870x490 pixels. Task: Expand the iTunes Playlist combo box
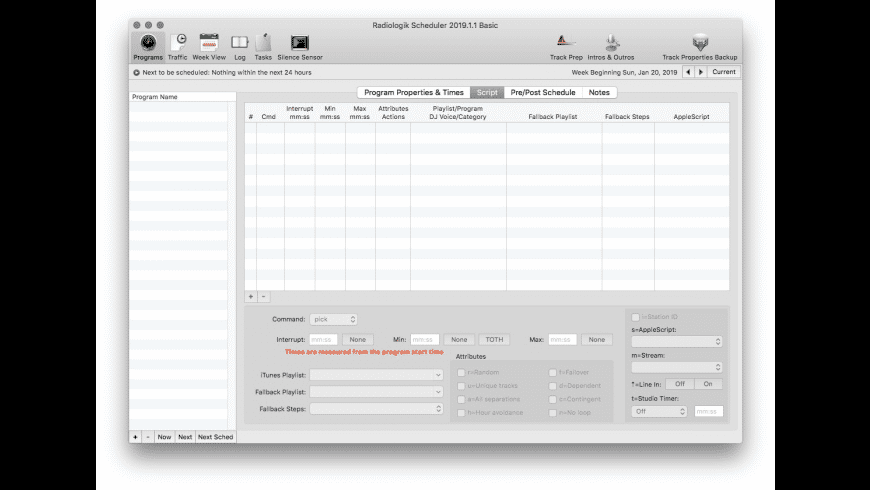tap(376, 375)
